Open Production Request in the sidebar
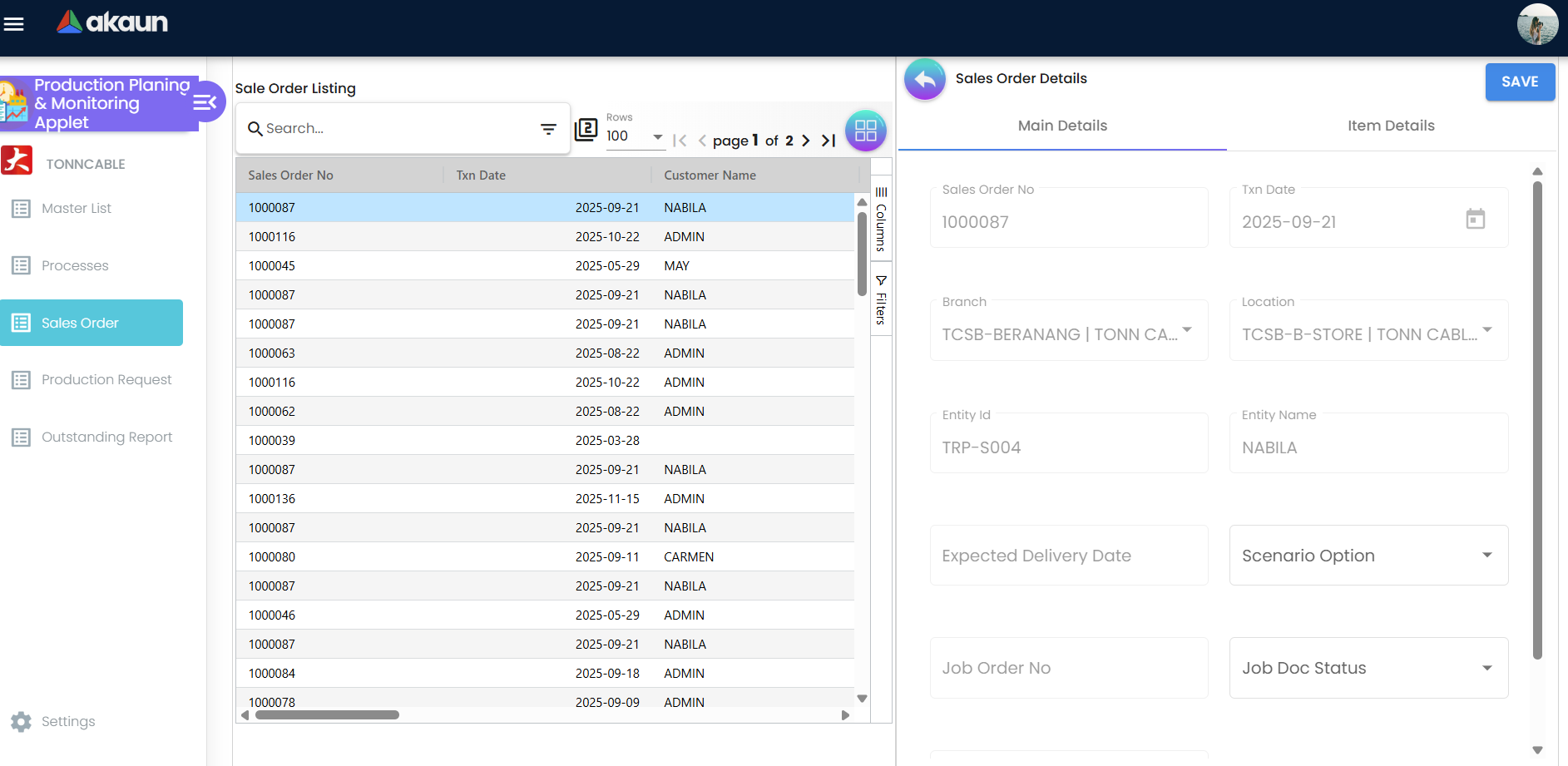 106,380
